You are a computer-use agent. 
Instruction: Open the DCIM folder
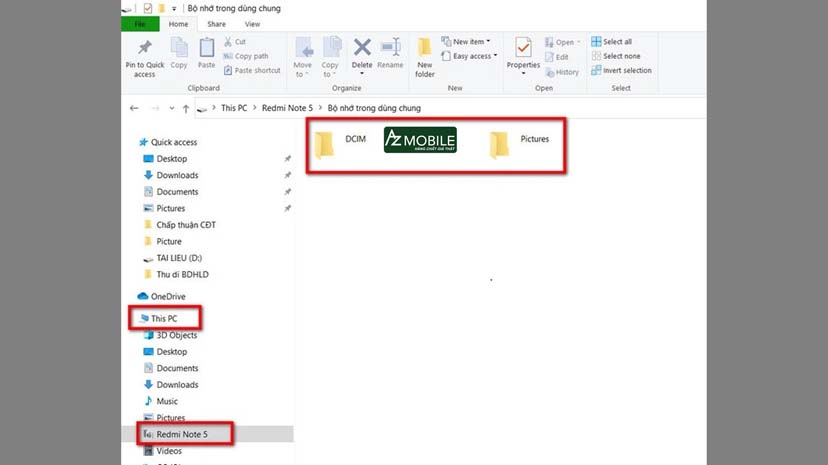tap(325, 145)
